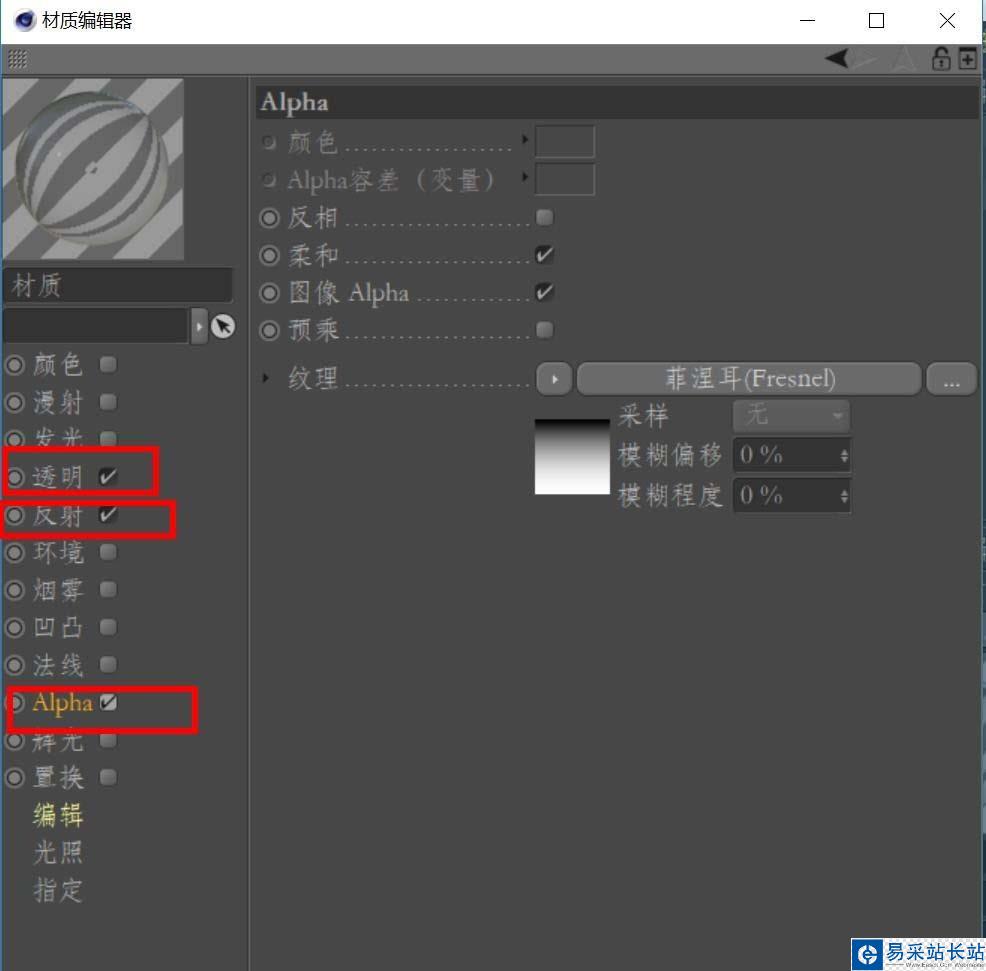Expand the 颜色 parameter arrow

[524, 139]
